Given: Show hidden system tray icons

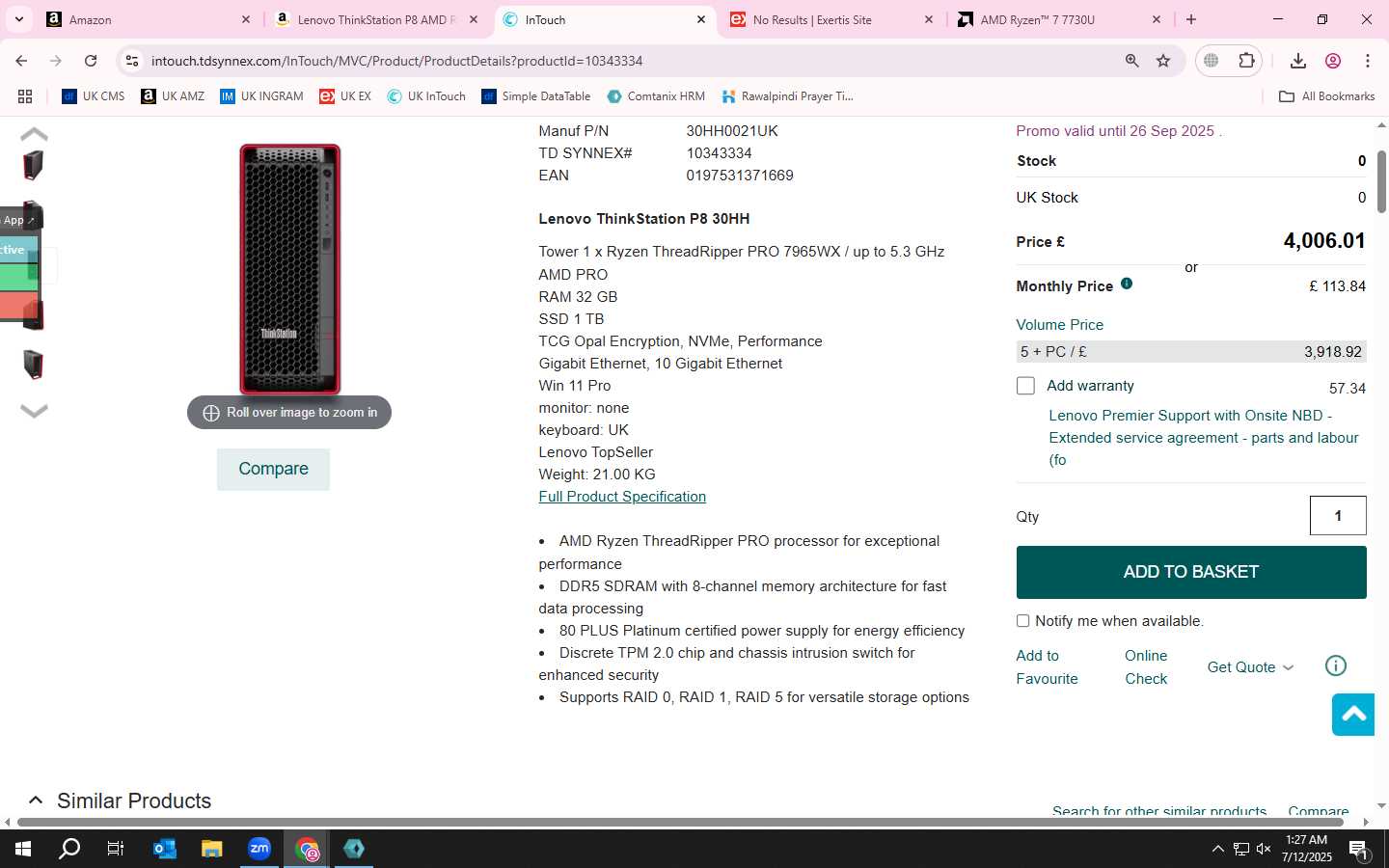Looking at the screenshot, I should click(1217, 849).
